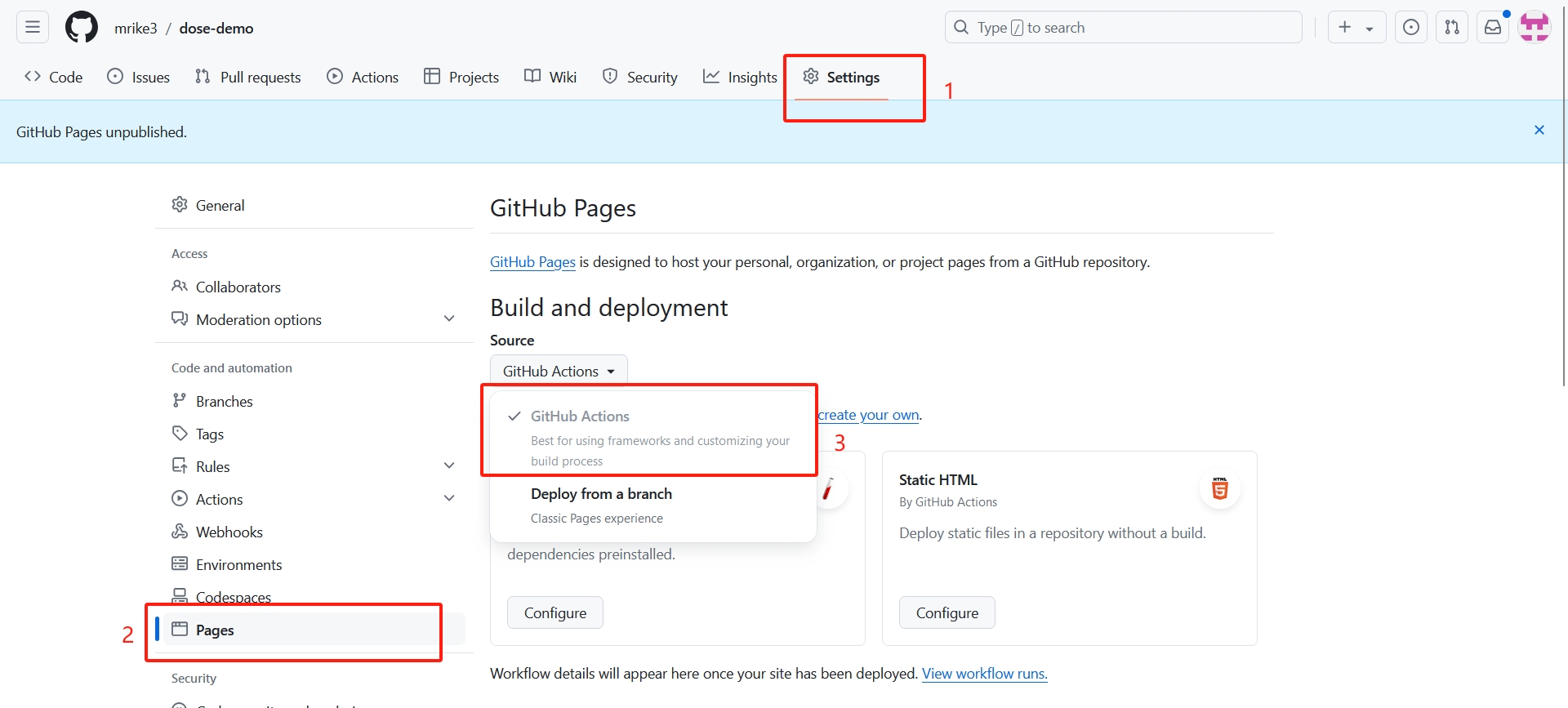Open the pull requests icon in header

(1451, 28)
